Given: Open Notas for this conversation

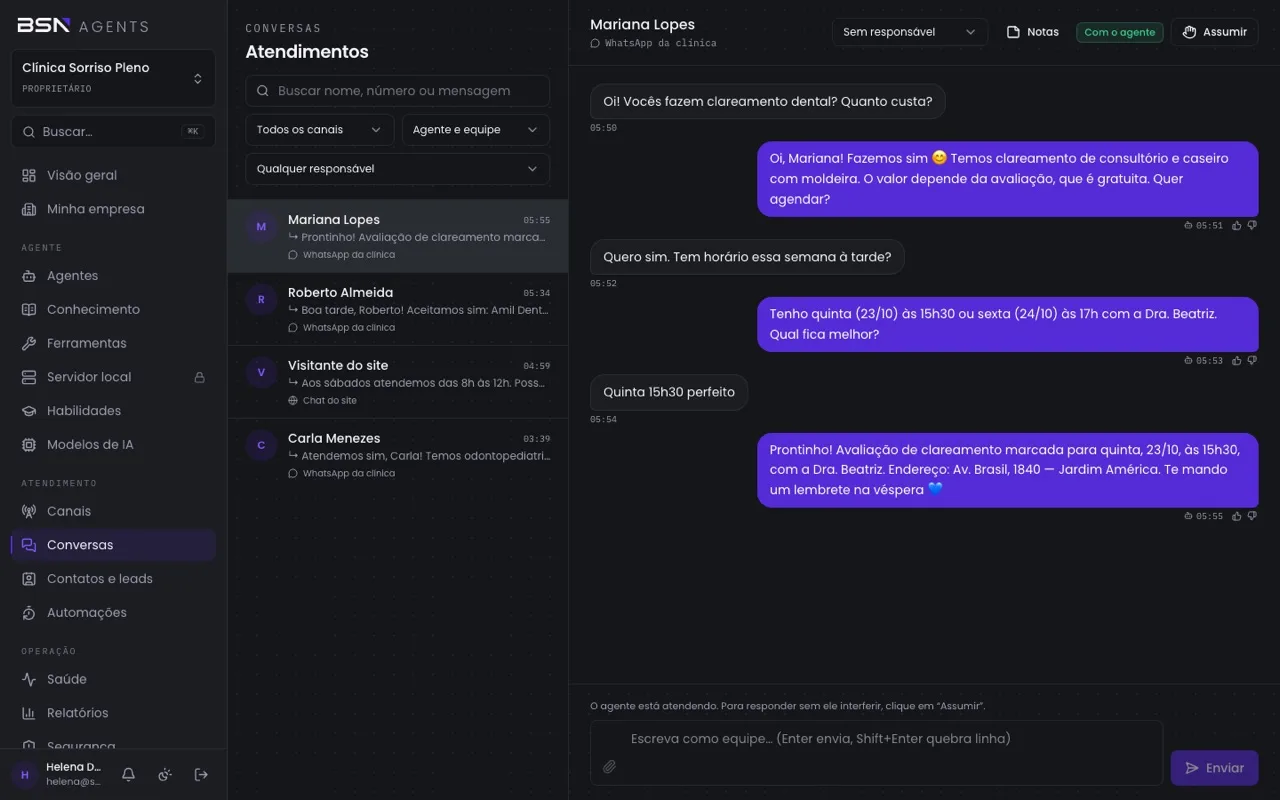Looking at the screenshot, I should [1032, 32].
